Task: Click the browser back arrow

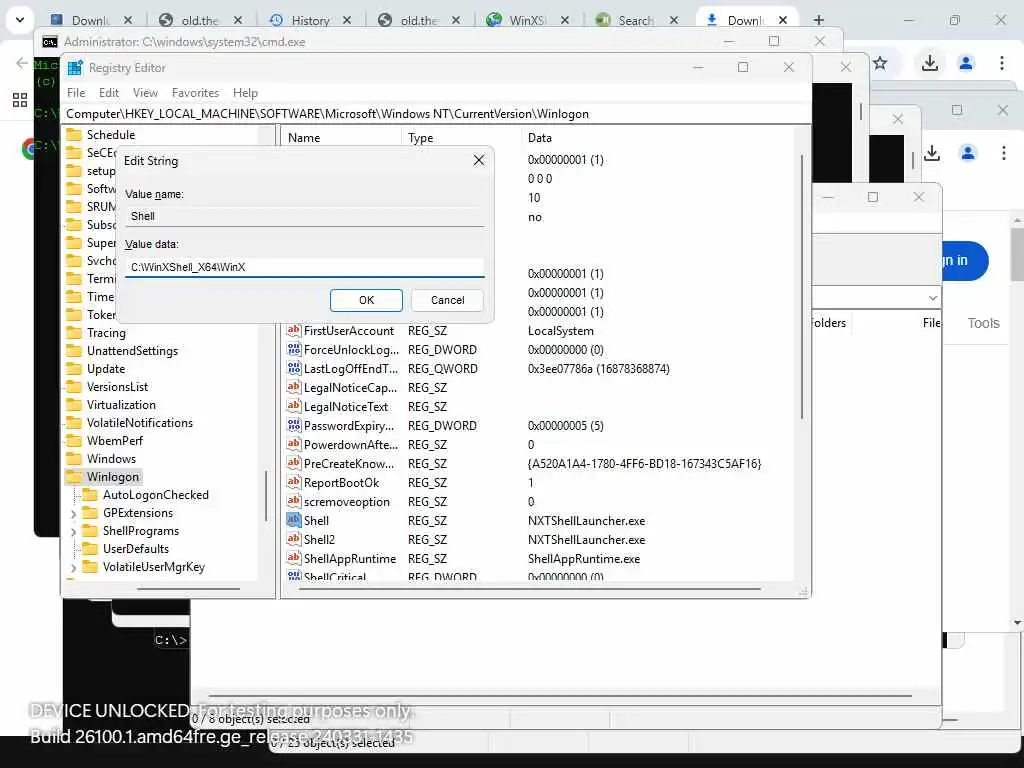Action: click(x=22, y=63)
